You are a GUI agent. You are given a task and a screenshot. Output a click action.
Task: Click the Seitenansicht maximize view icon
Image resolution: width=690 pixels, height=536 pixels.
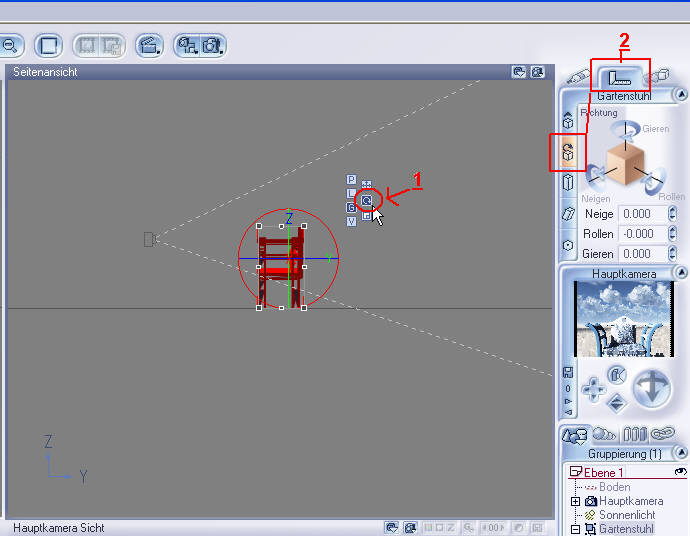538,72
